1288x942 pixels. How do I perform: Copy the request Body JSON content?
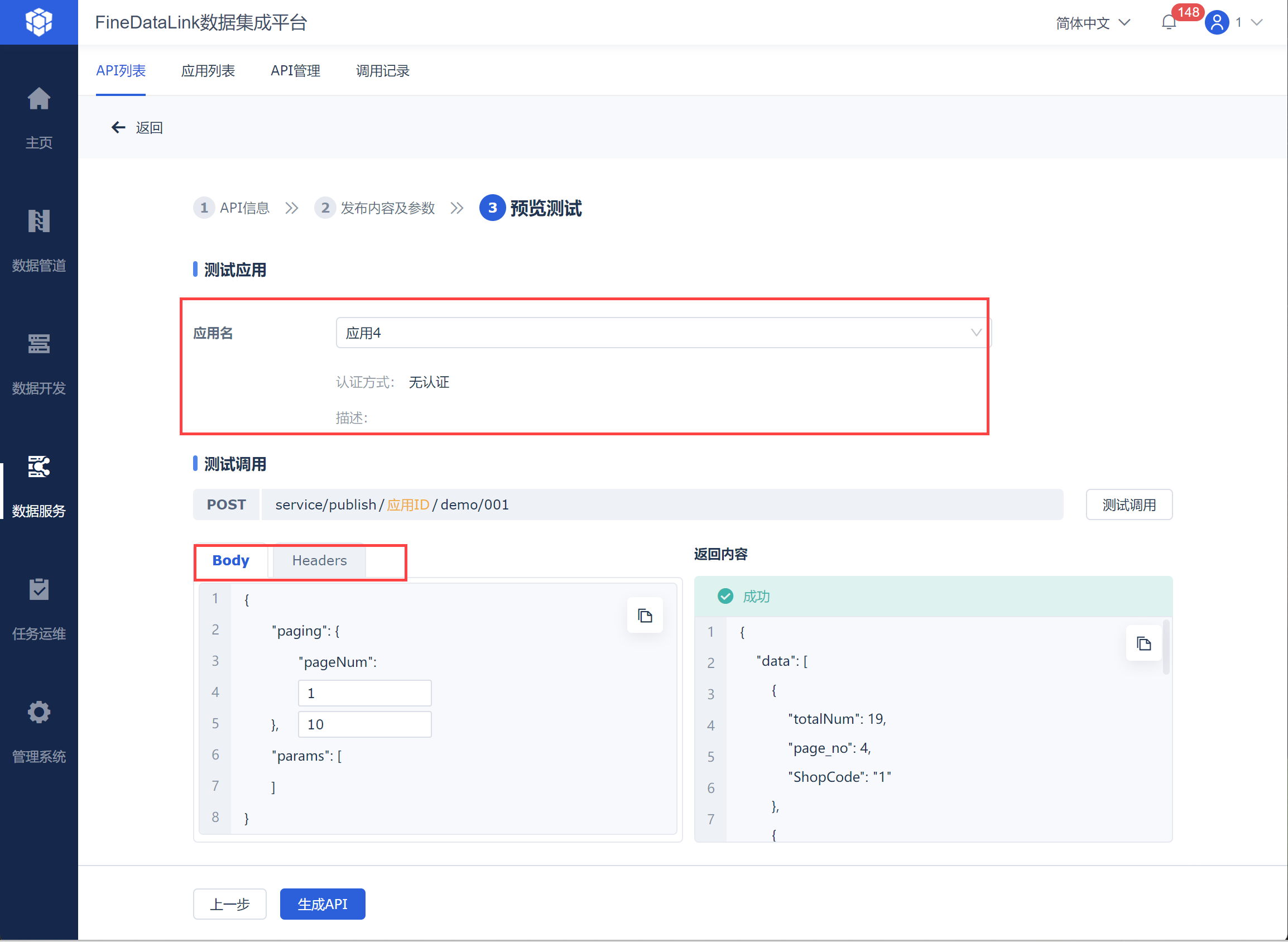tap(645, 616)
